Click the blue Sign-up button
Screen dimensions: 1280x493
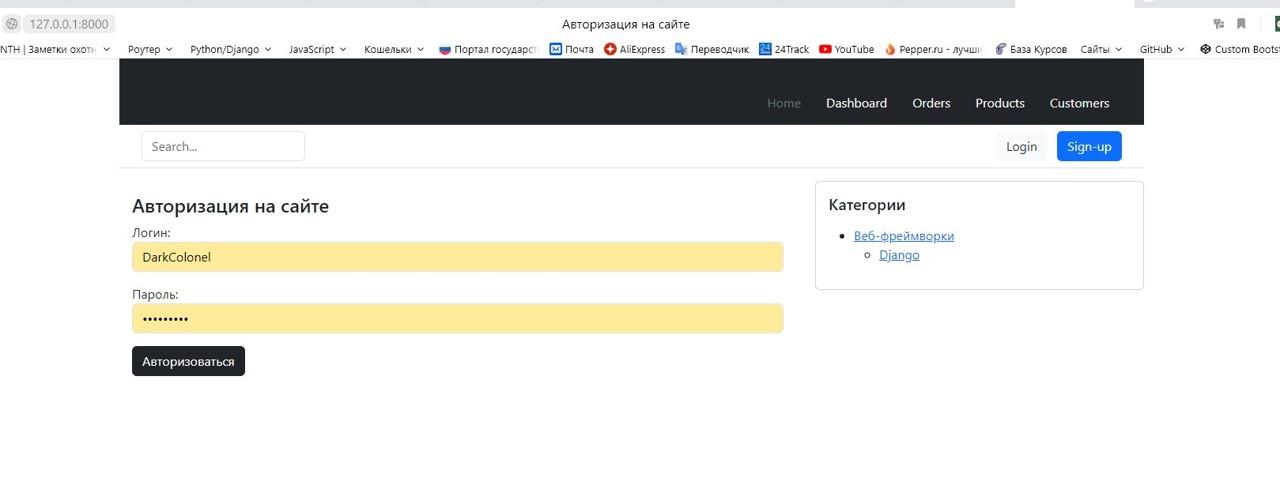[1089, 146]
